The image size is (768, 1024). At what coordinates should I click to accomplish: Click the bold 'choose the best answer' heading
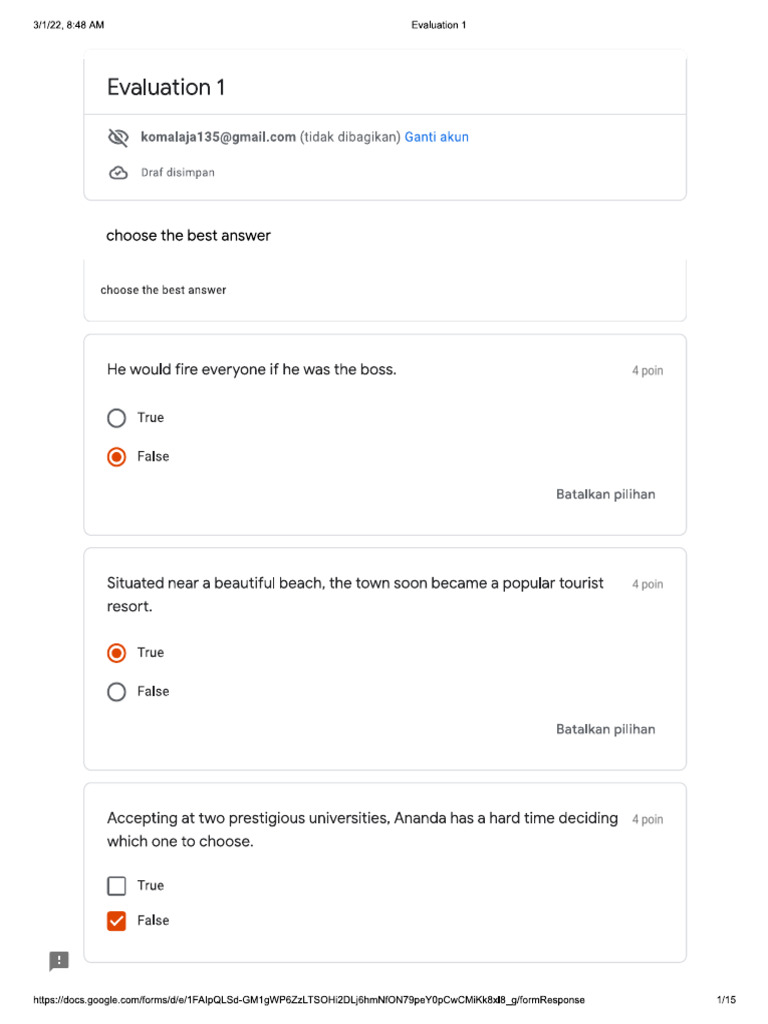click(x=188, y=236)
